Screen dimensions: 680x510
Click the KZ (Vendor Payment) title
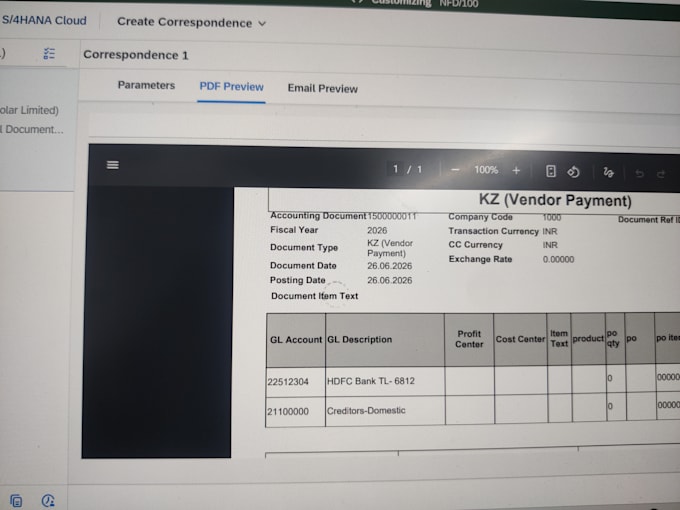555,200
